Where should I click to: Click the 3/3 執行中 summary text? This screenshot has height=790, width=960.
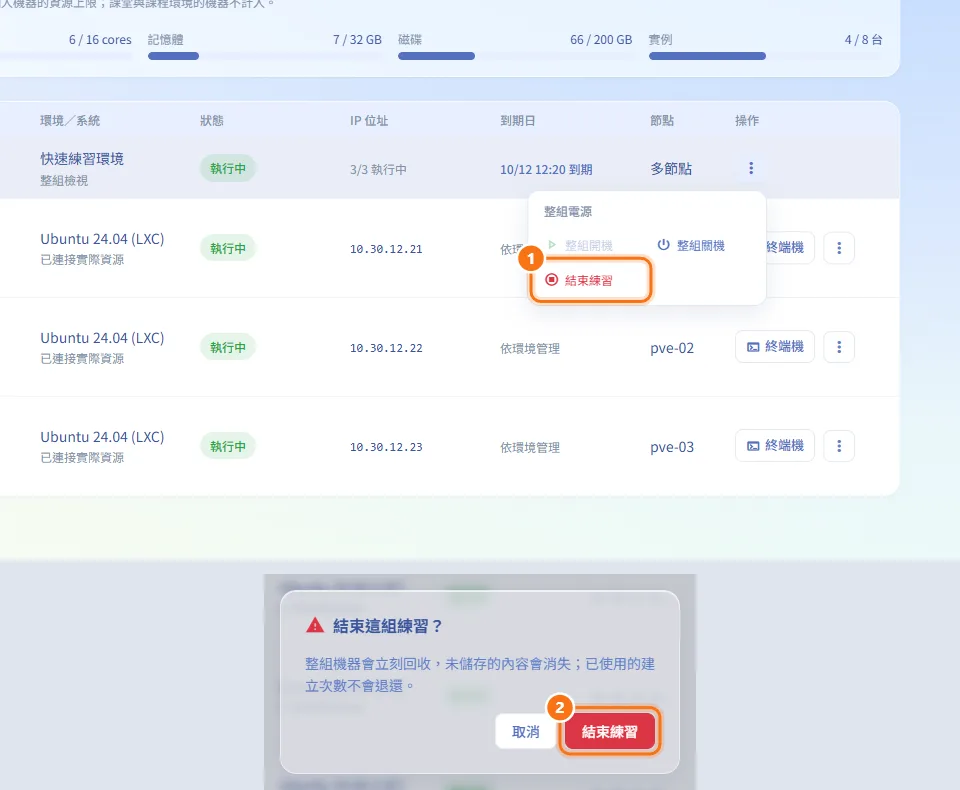[378, 170]
